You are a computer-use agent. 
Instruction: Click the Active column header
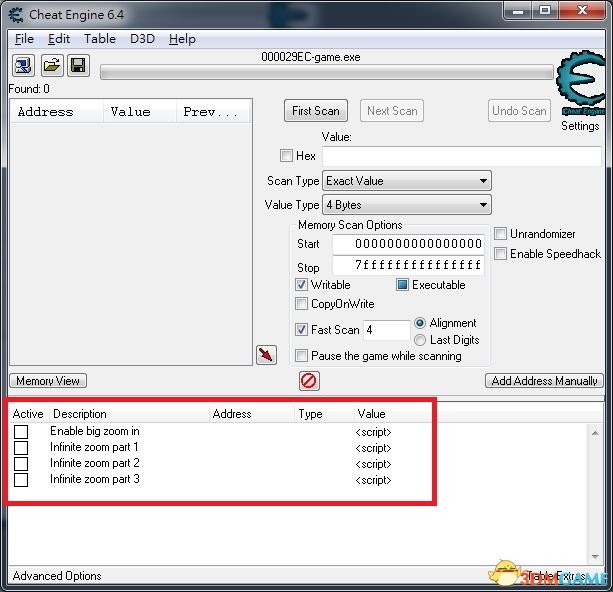click(x=28, y=414)
